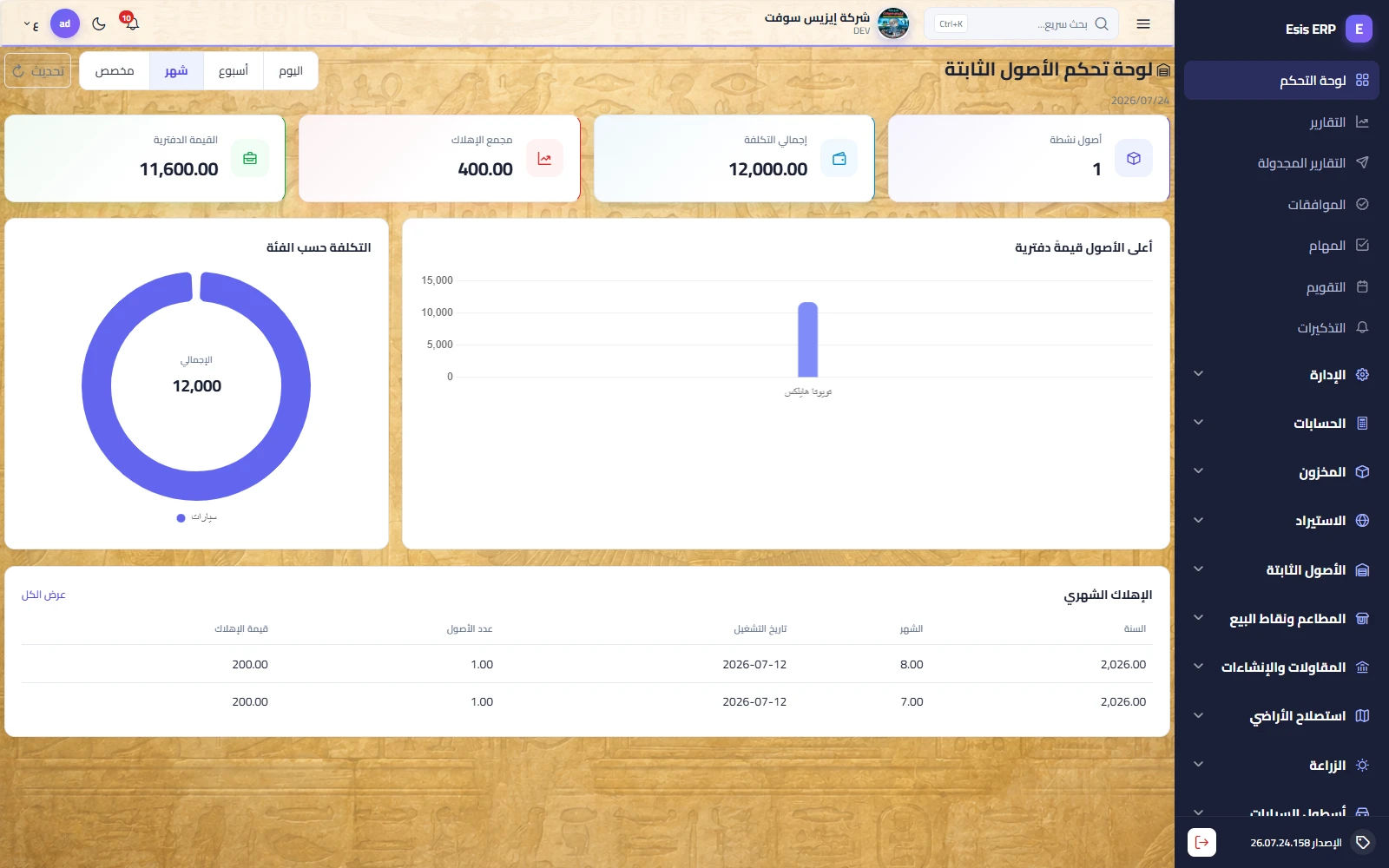Click the calendar icon in sidebar
The image size is (1389, 868).
coord(1362,286)
